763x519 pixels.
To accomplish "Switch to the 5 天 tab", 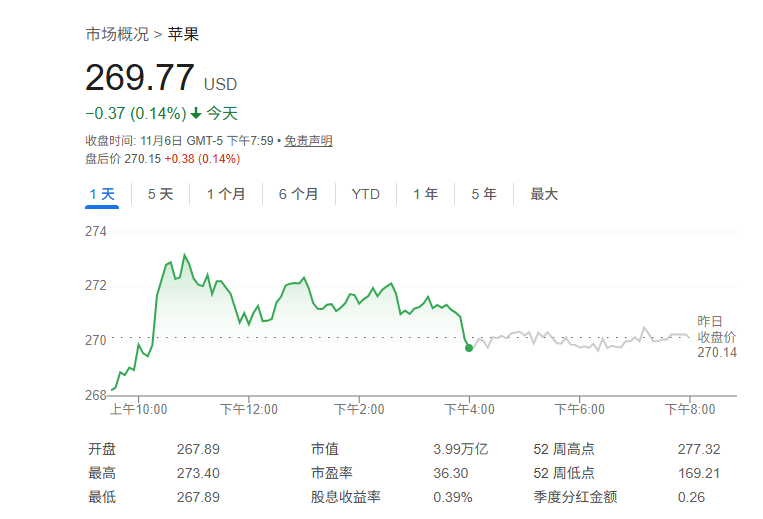I will [x=161, y=195].
